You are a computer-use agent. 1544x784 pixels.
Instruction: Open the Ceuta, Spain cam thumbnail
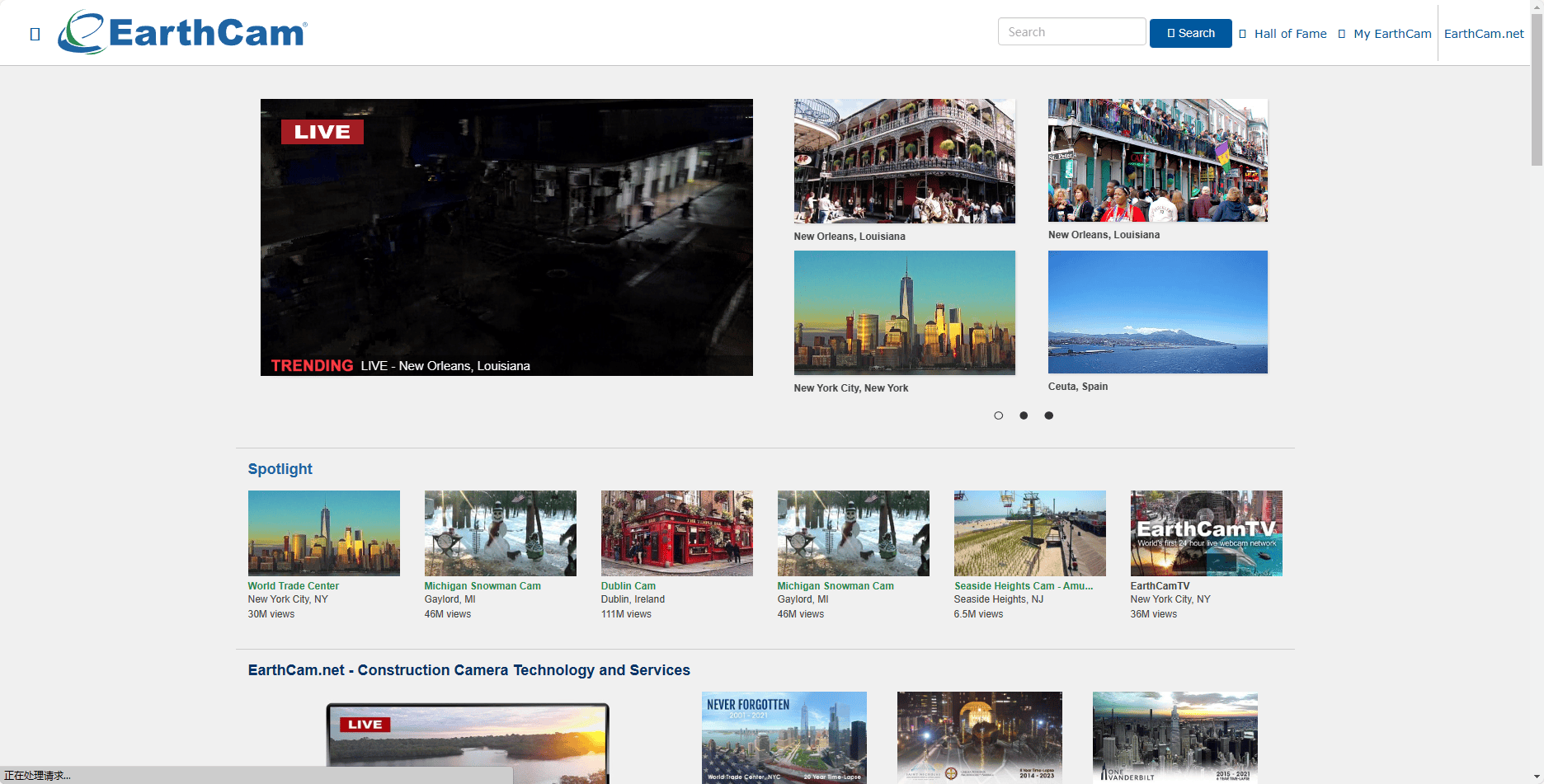(x=1157, y=312)
